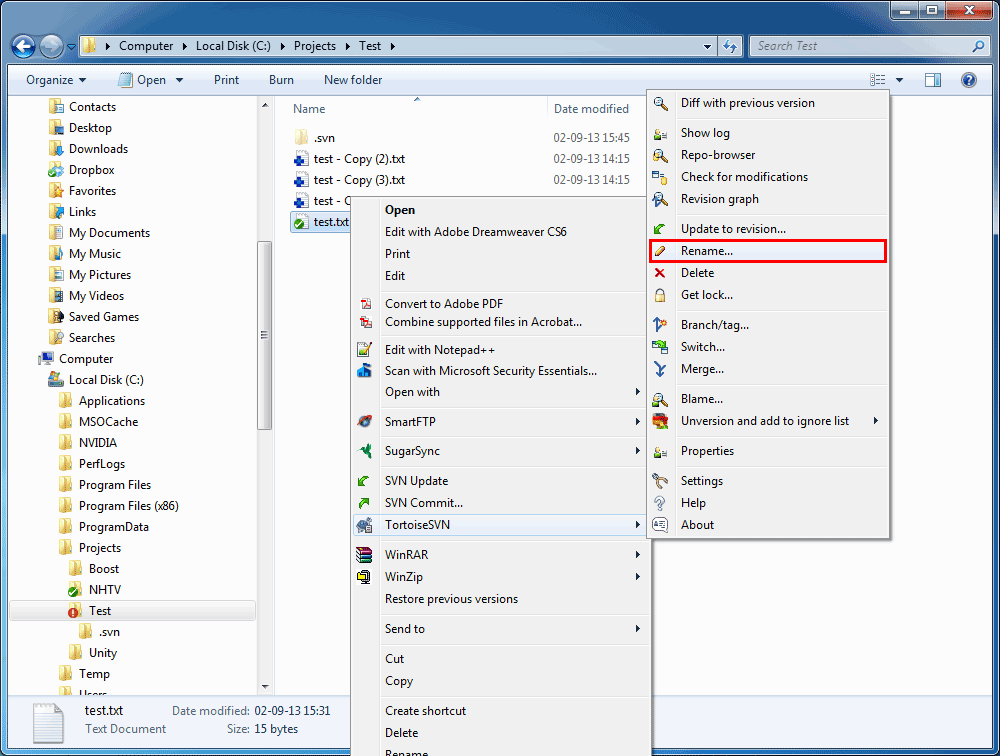Go back with the Back arrow button
This screenshot has height=756, width=1000.
24,46
